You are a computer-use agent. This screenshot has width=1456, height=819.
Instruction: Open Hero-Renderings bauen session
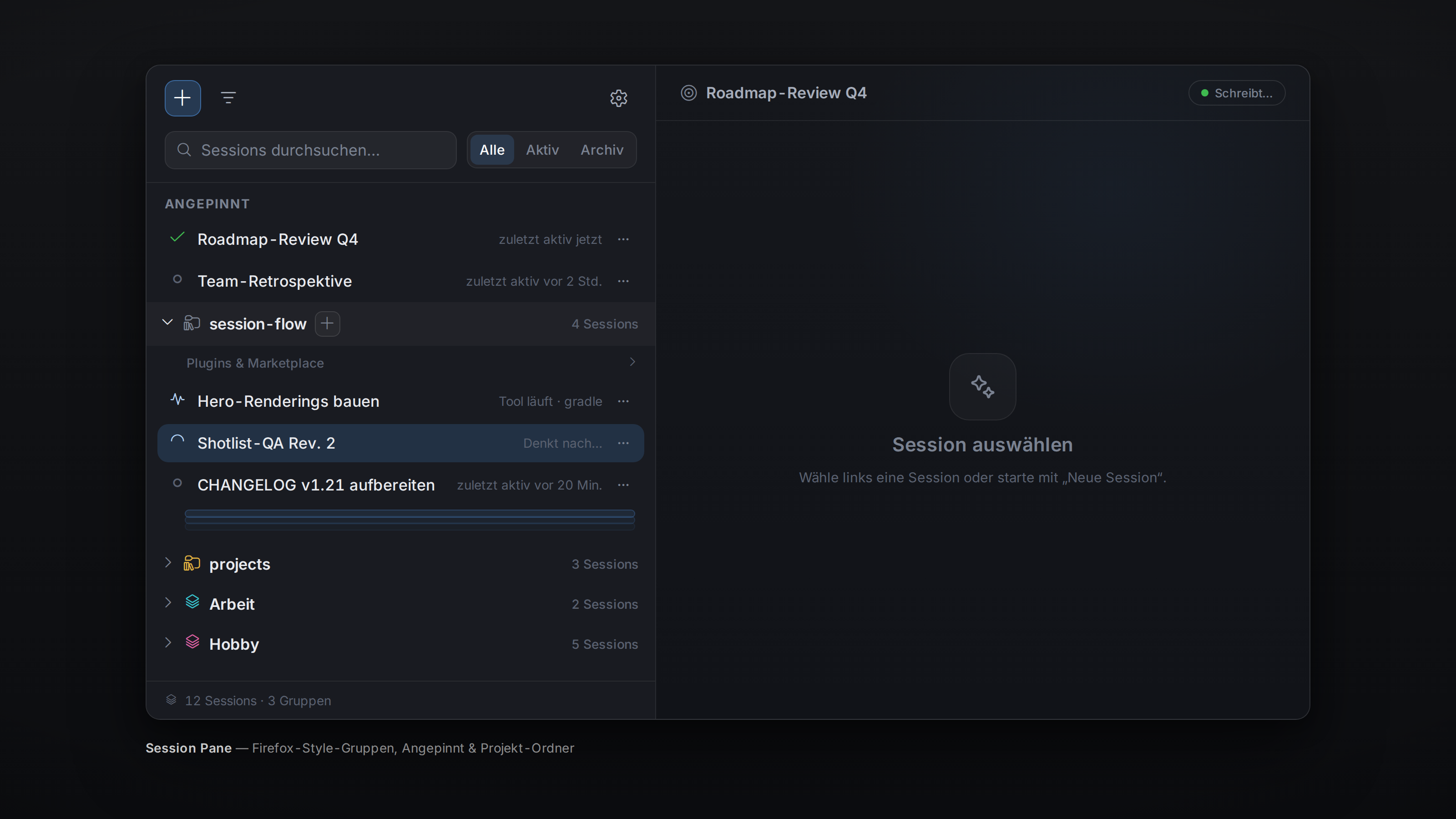401,401
